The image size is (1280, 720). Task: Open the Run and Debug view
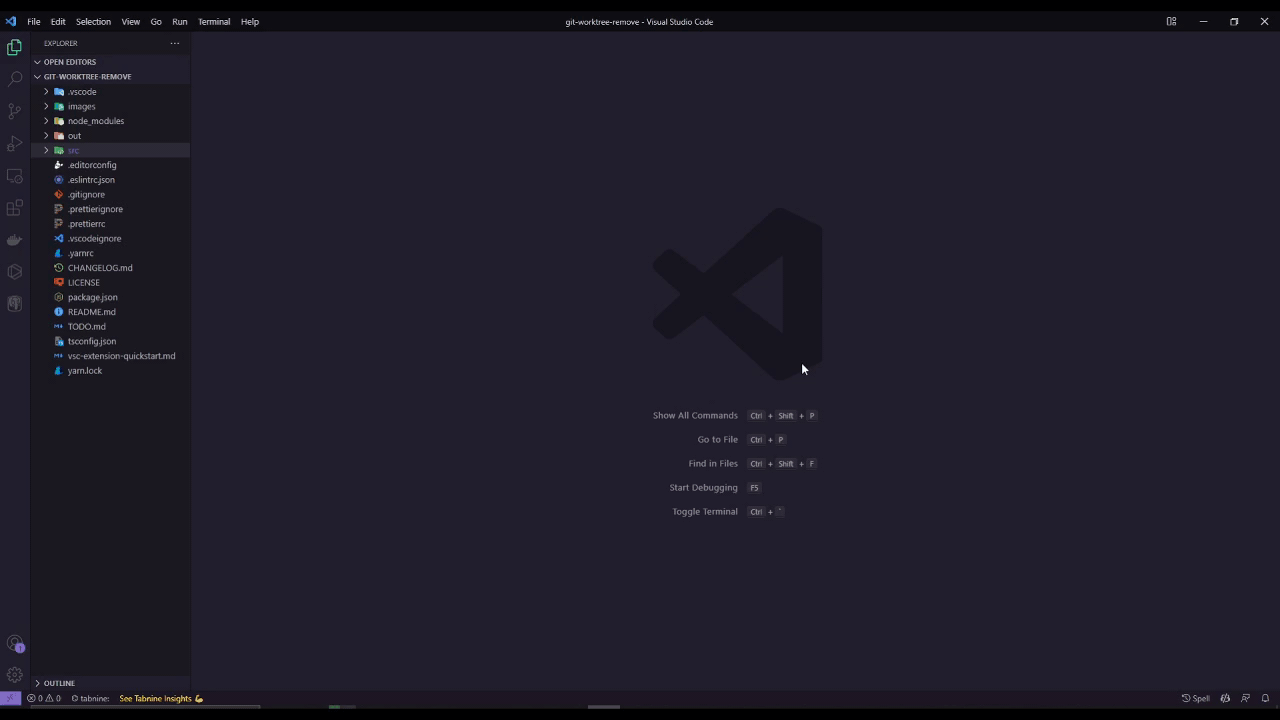click(x=14, y=143)
